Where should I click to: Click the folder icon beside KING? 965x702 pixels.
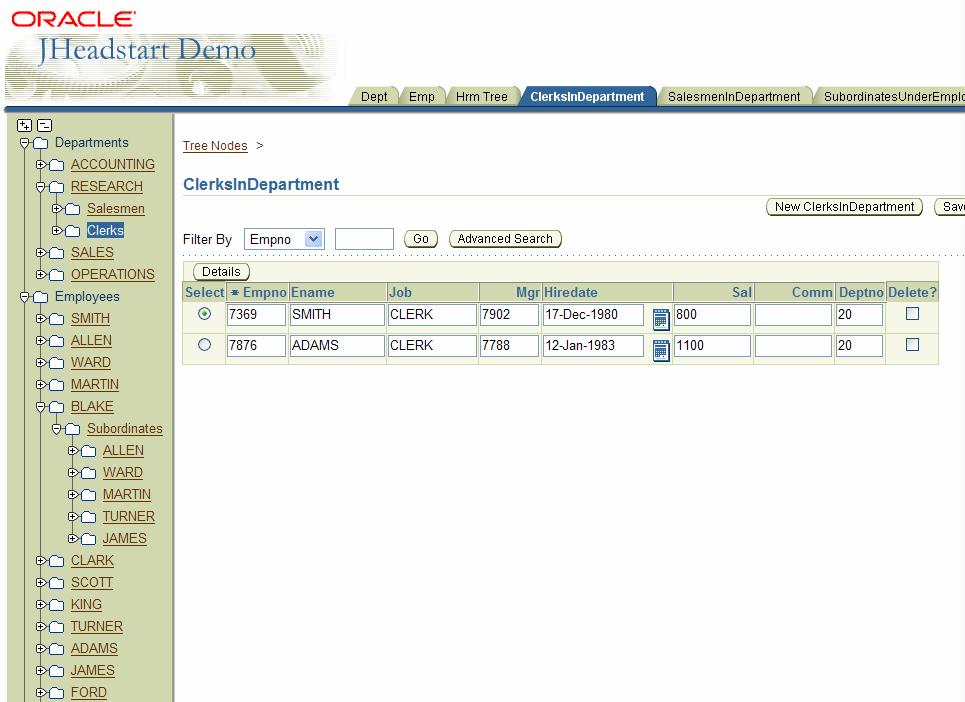(57, 605)
